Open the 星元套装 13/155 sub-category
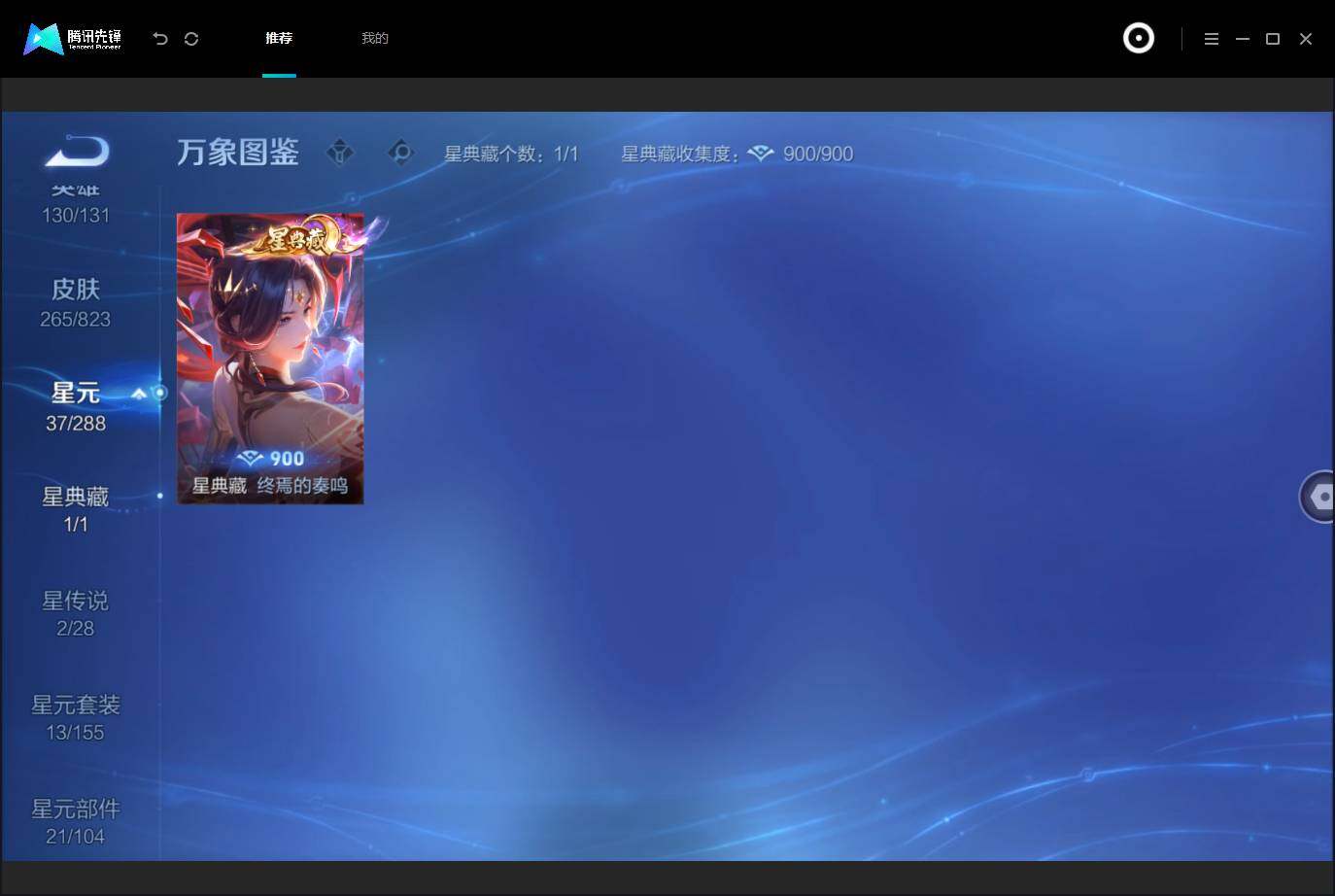The image size is (1335, 896). 76,718
